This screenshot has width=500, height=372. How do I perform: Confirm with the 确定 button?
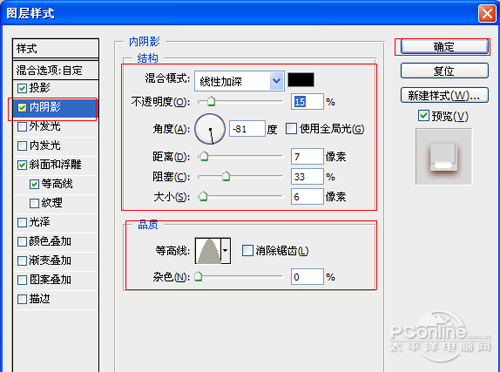pyautogui.click(x=444, y=47)
